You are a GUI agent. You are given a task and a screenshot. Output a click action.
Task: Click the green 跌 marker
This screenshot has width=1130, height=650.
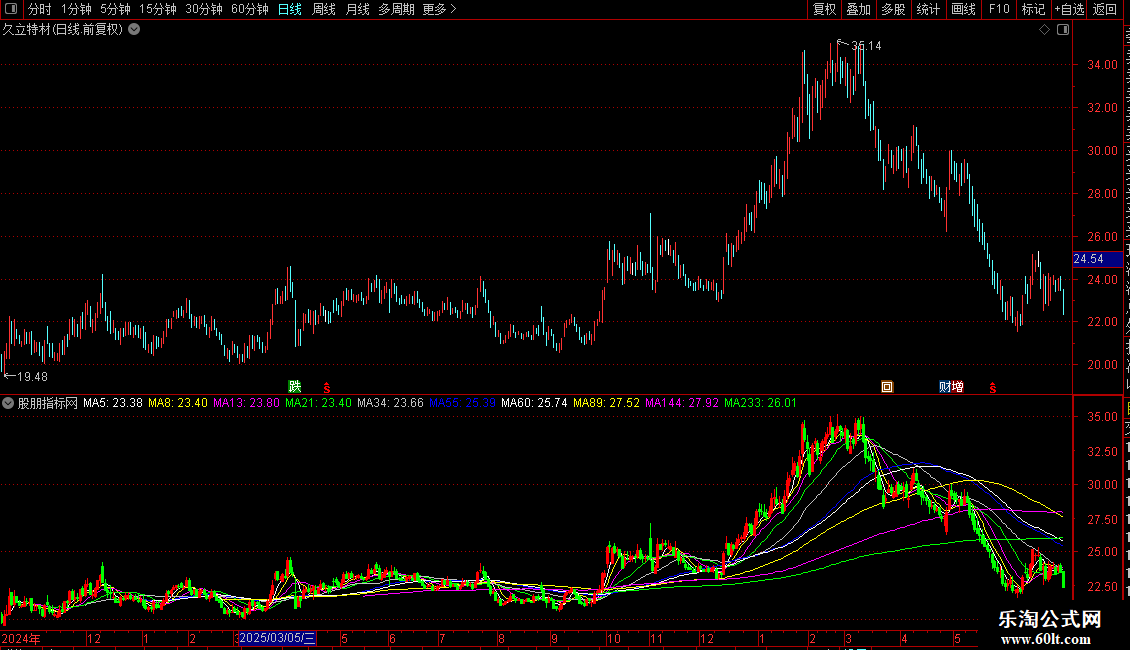point(295,387)
